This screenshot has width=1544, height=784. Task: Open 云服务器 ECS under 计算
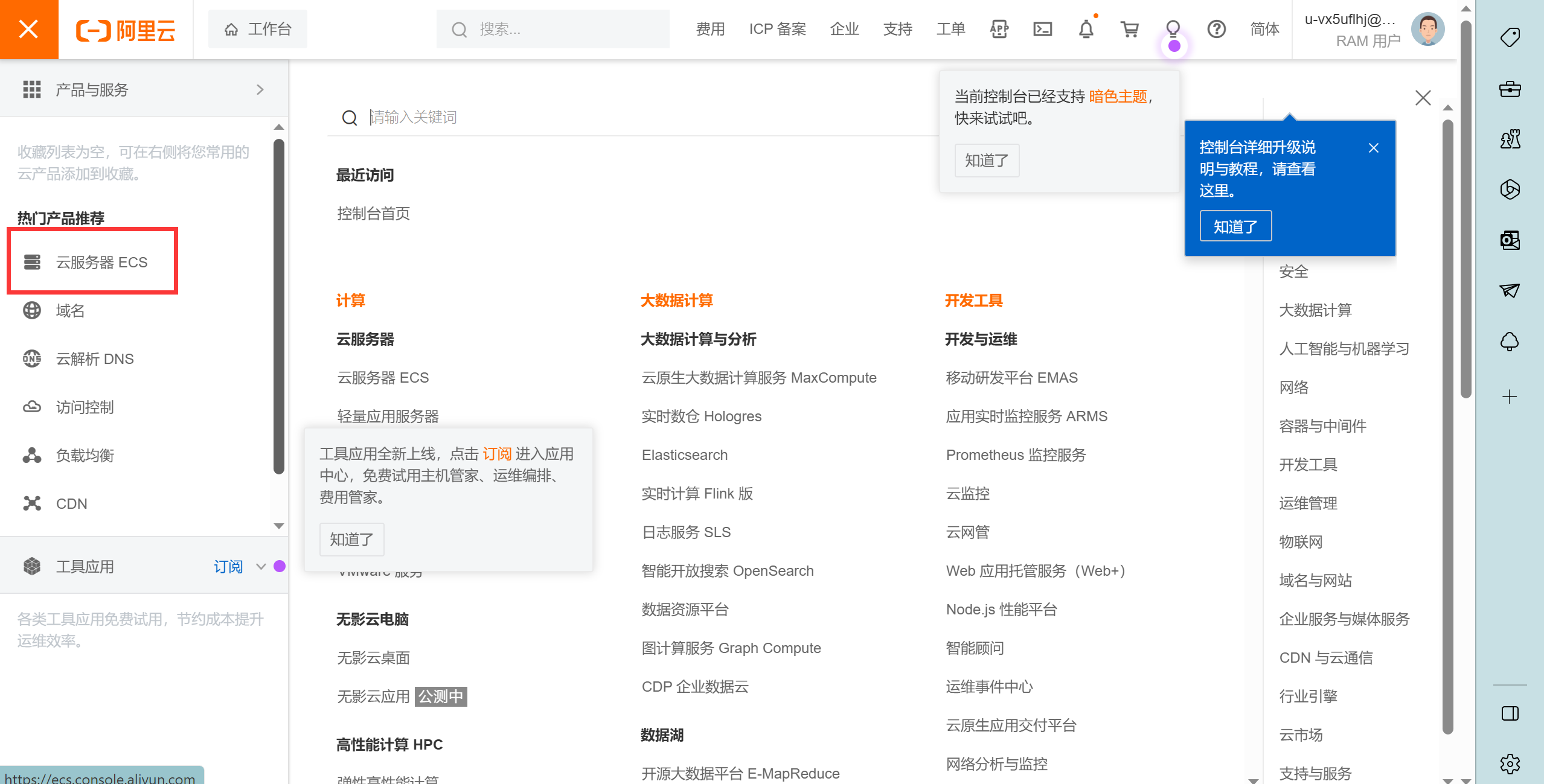coord(383,378)
